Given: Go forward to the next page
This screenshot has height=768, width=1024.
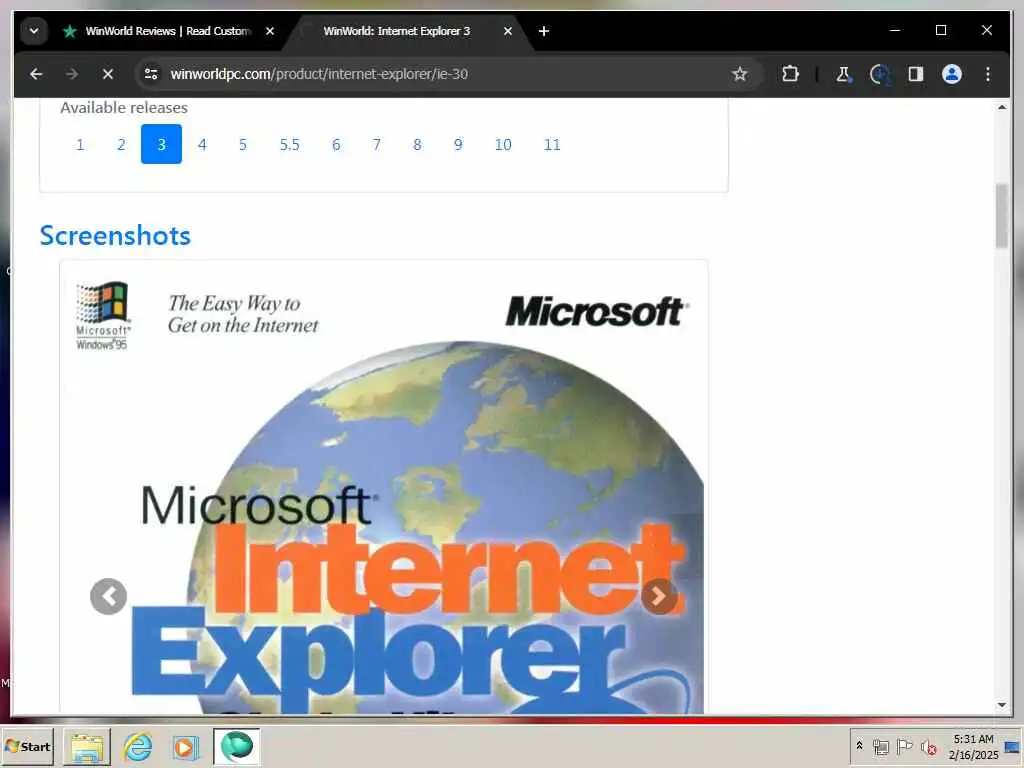Looking at the screenshot, I should 72,74.
